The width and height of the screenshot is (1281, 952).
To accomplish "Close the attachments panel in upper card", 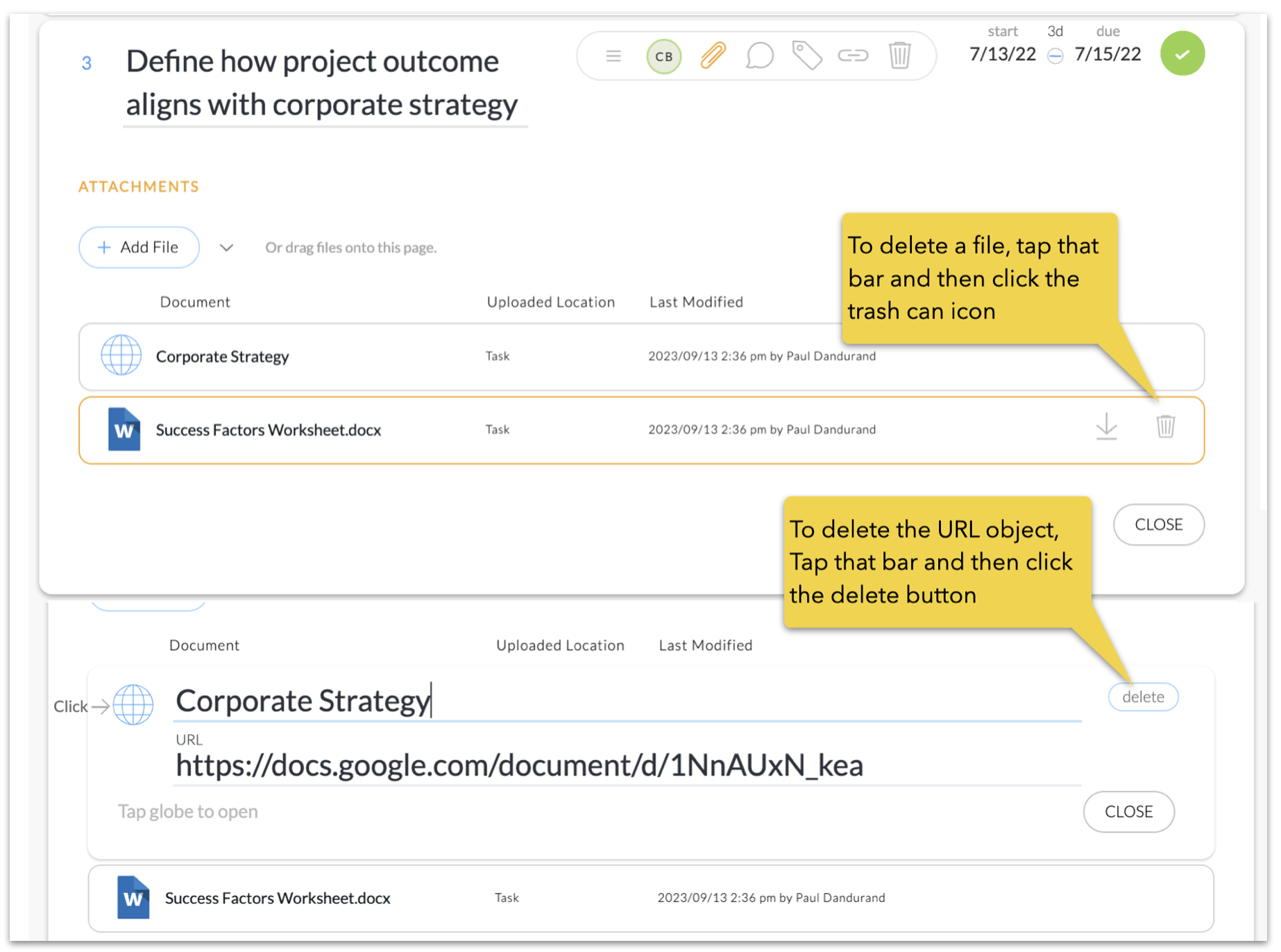I will (1158, 525).
